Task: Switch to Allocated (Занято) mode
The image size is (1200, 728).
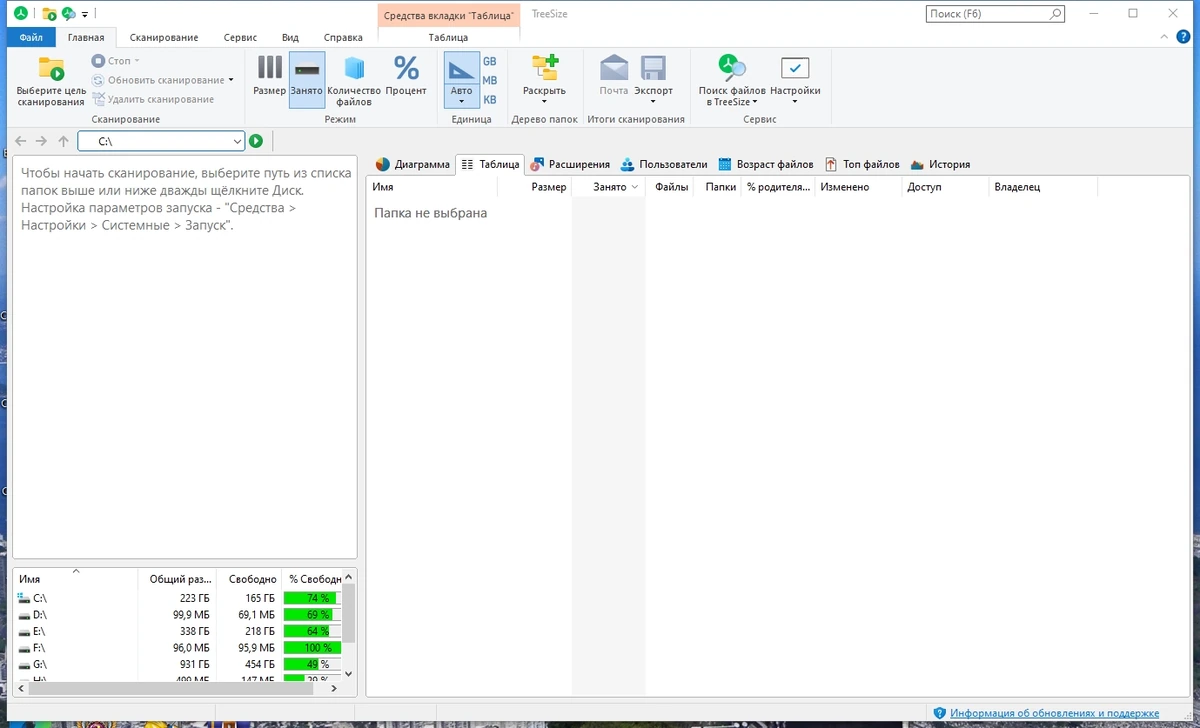Action: click(307, 79)
